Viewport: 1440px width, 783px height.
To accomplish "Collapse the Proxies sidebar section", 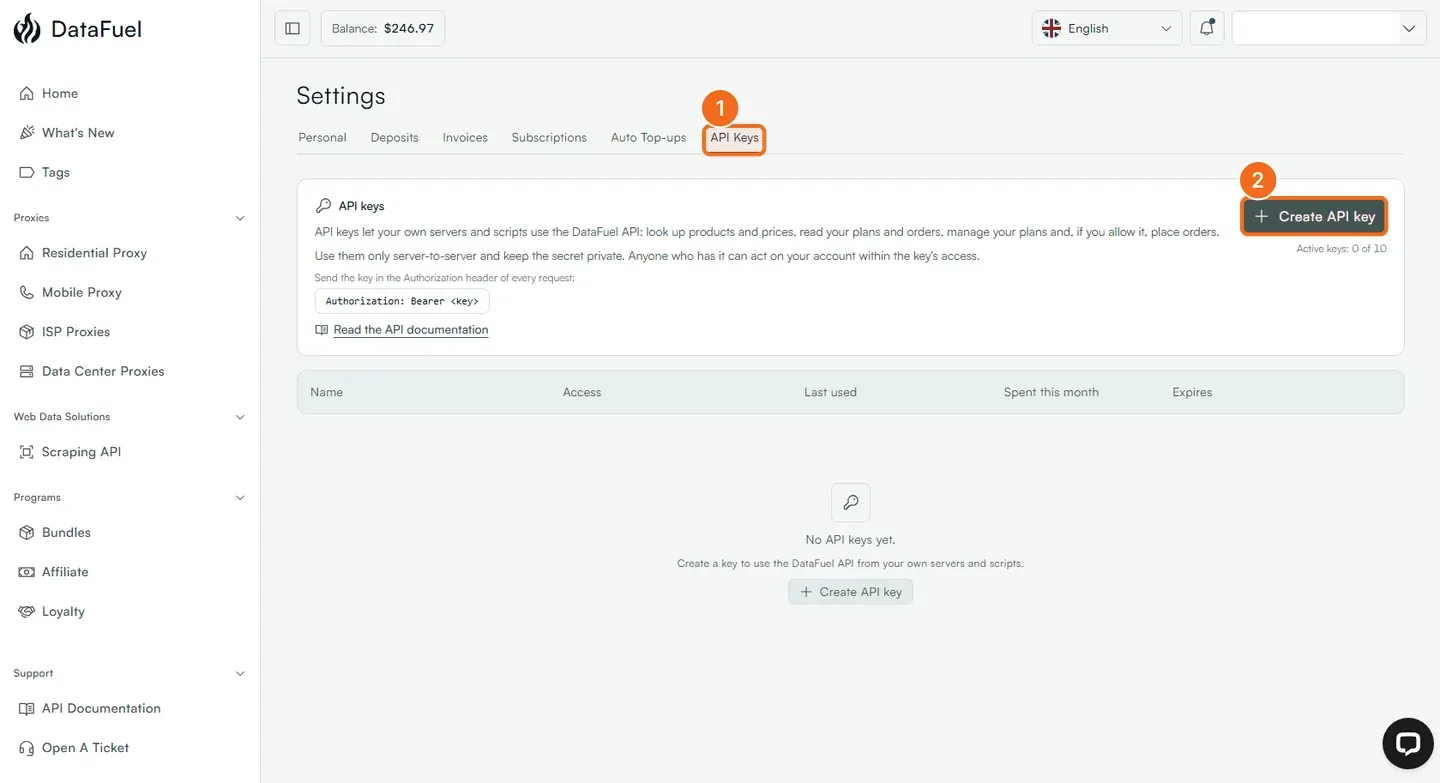I will (240, 218).
